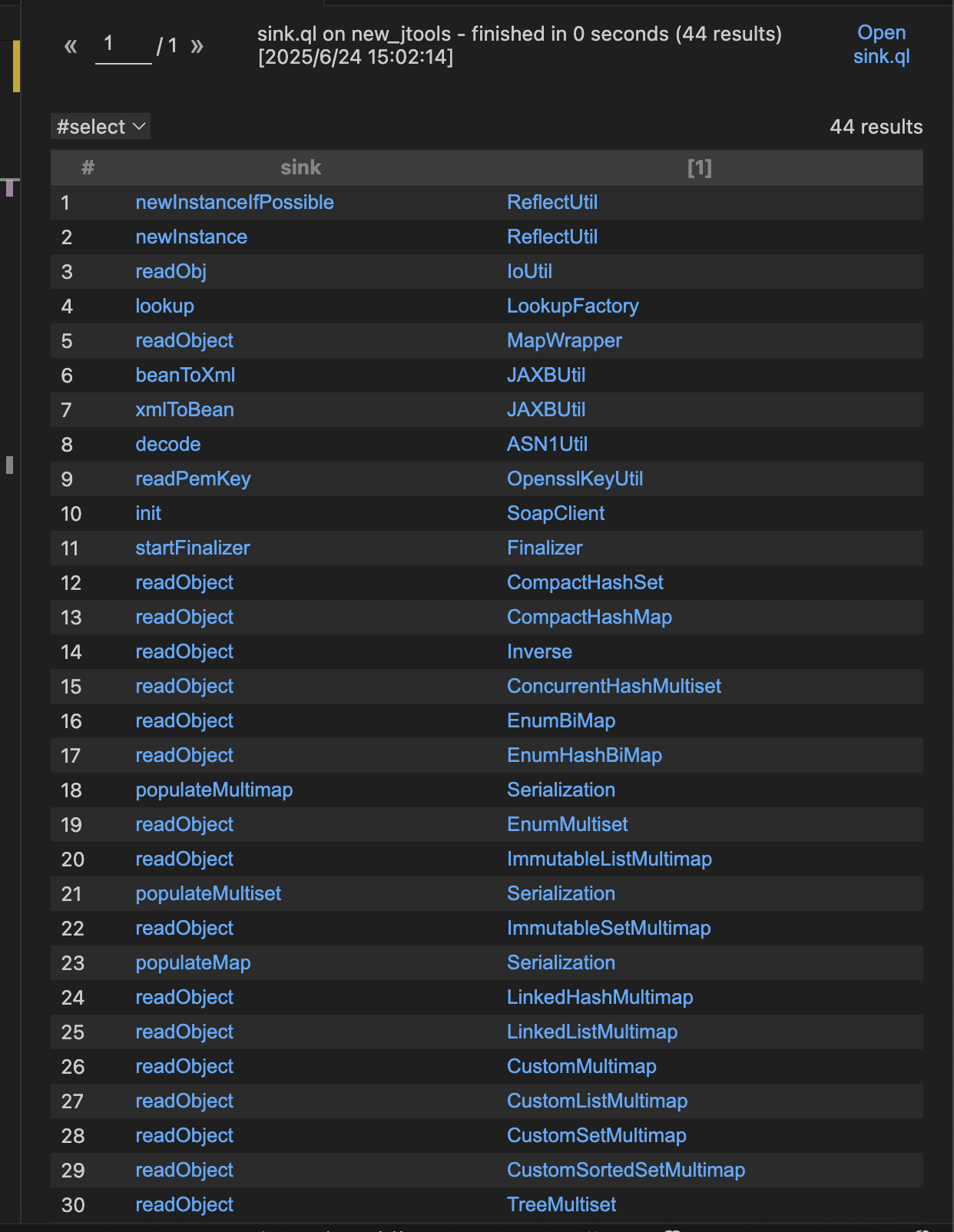Open the Inverse class link
This screenshot has height=1232, width=954.
pos(539,651)
